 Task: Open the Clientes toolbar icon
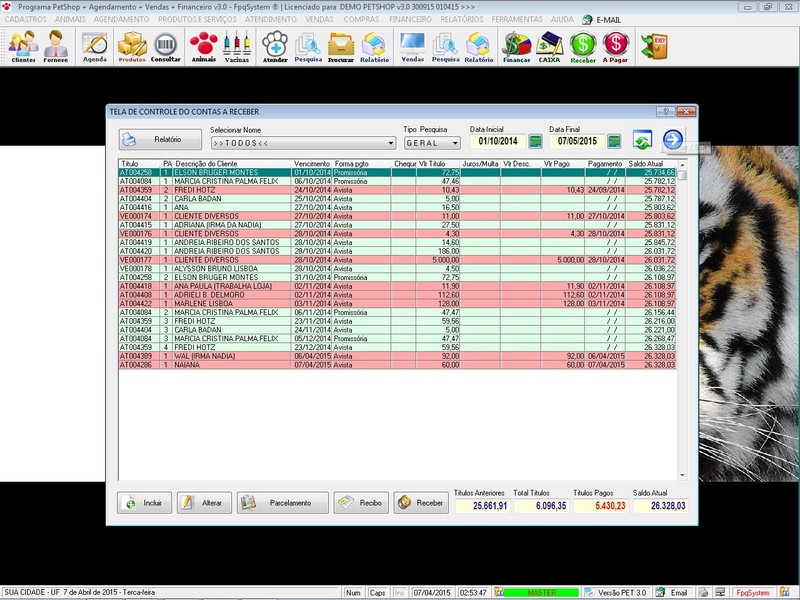(23, 46)
